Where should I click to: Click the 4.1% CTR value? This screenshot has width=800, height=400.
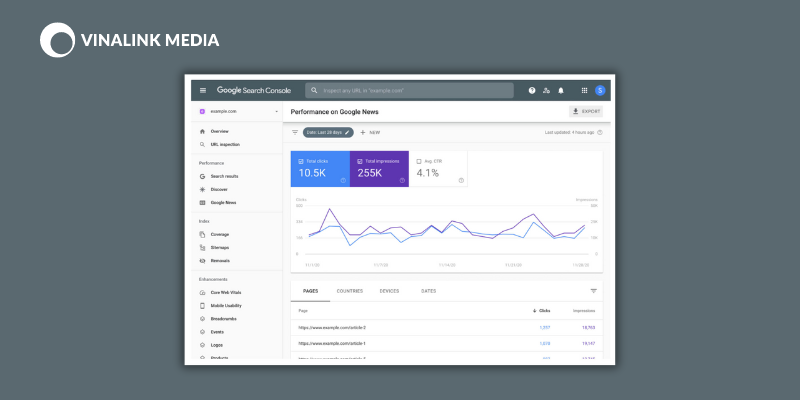[x=428, y=173]
